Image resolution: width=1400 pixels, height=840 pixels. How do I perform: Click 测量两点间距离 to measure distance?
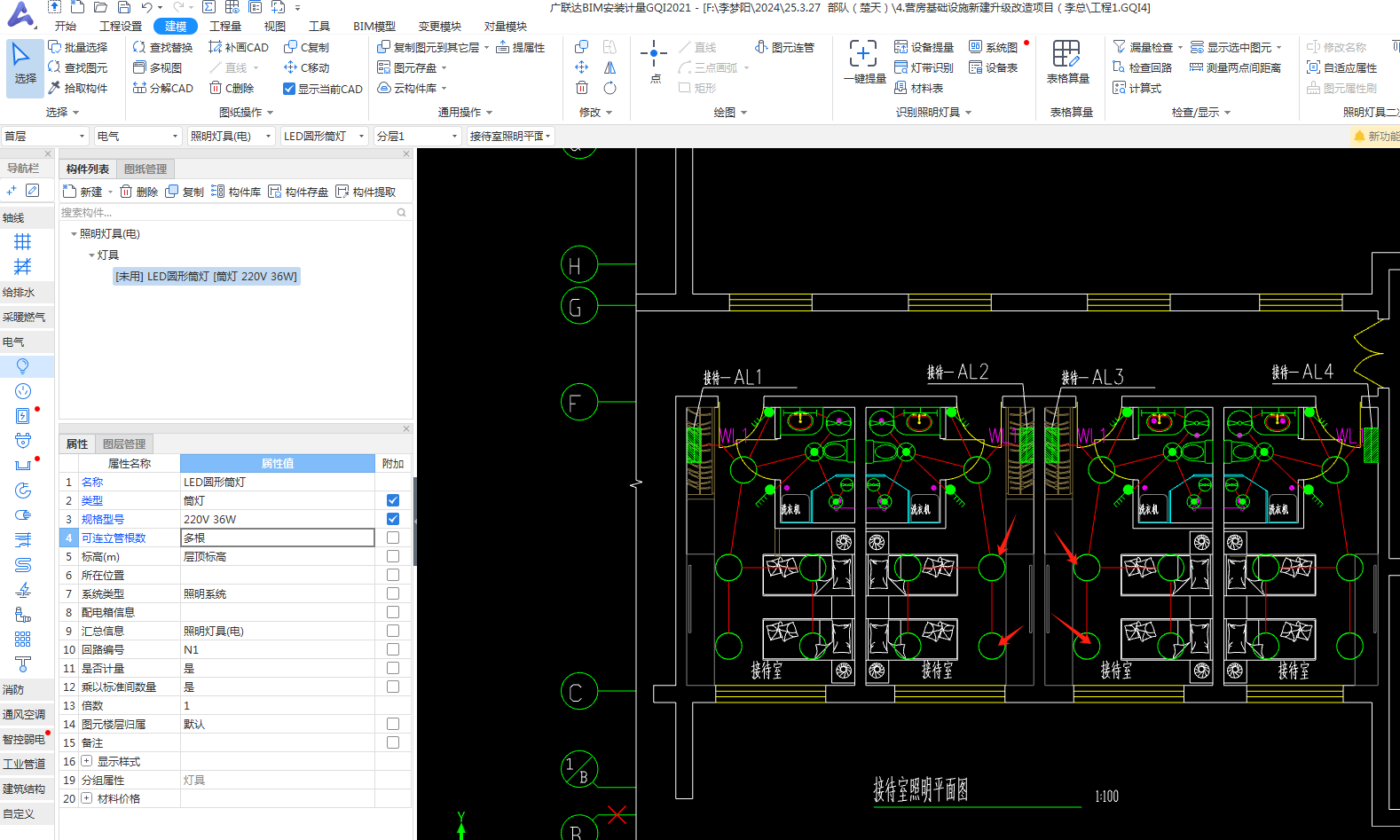click(x=1234, y=67)
